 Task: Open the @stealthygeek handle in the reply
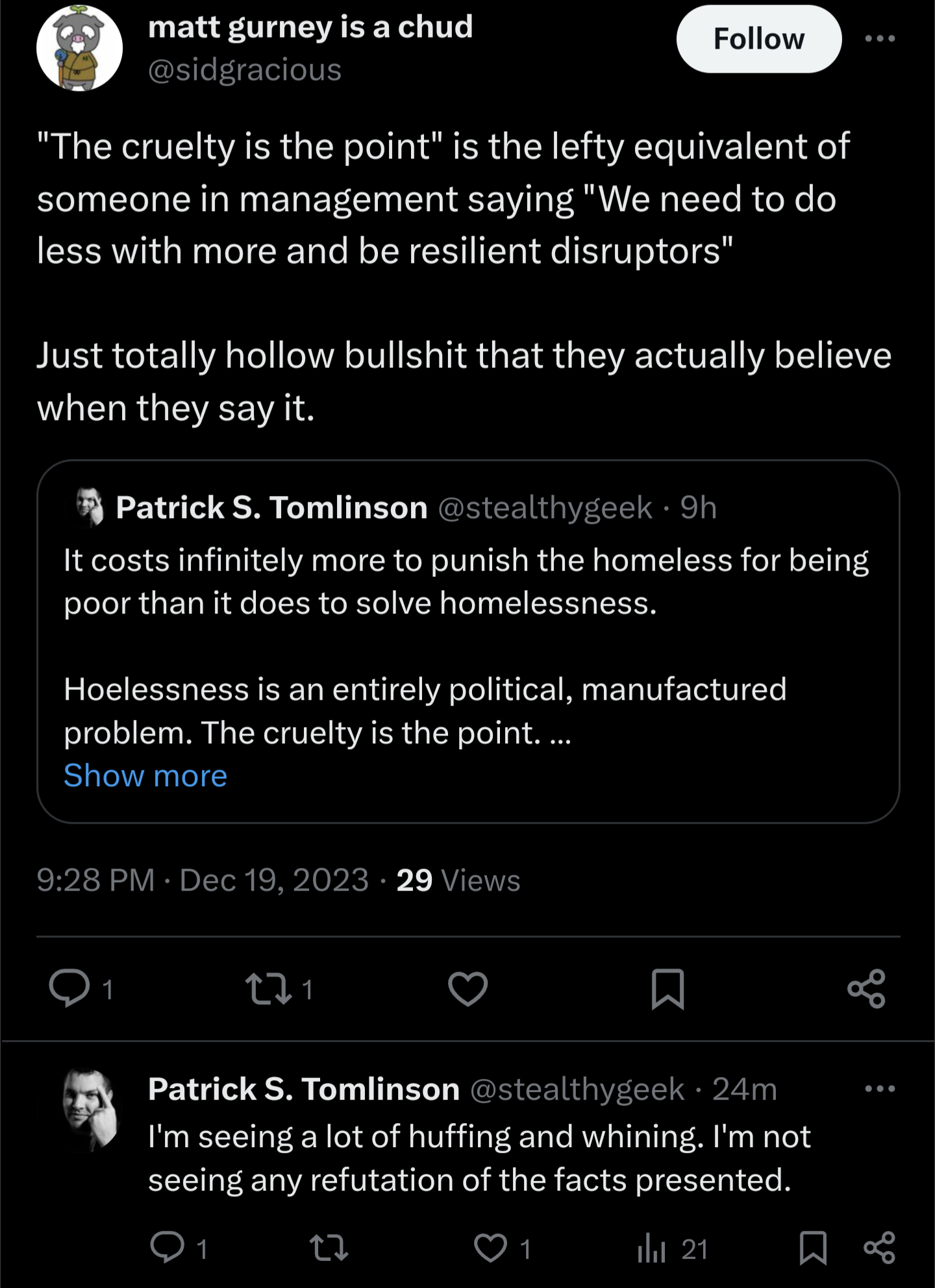point(577,1089)
